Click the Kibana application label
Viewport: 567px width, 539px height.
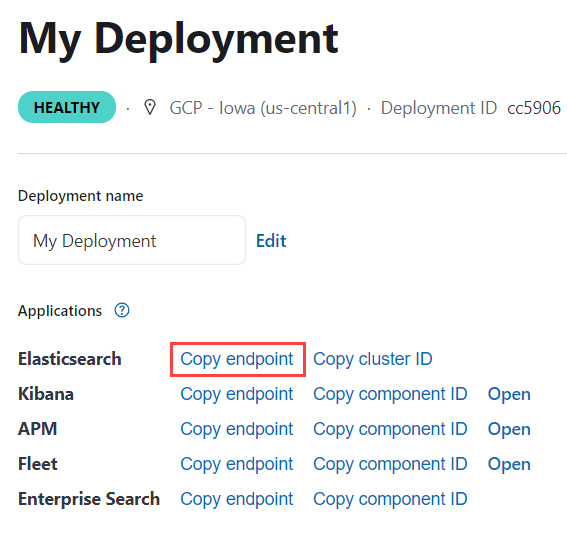(46, 394)
